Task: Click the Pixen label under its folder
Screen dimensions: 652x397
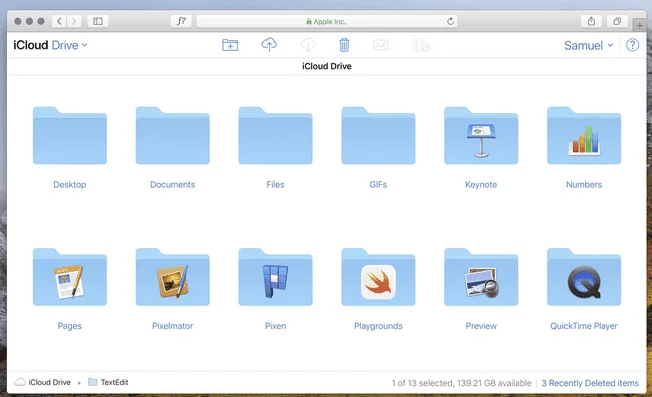Action: coord(275,326)
